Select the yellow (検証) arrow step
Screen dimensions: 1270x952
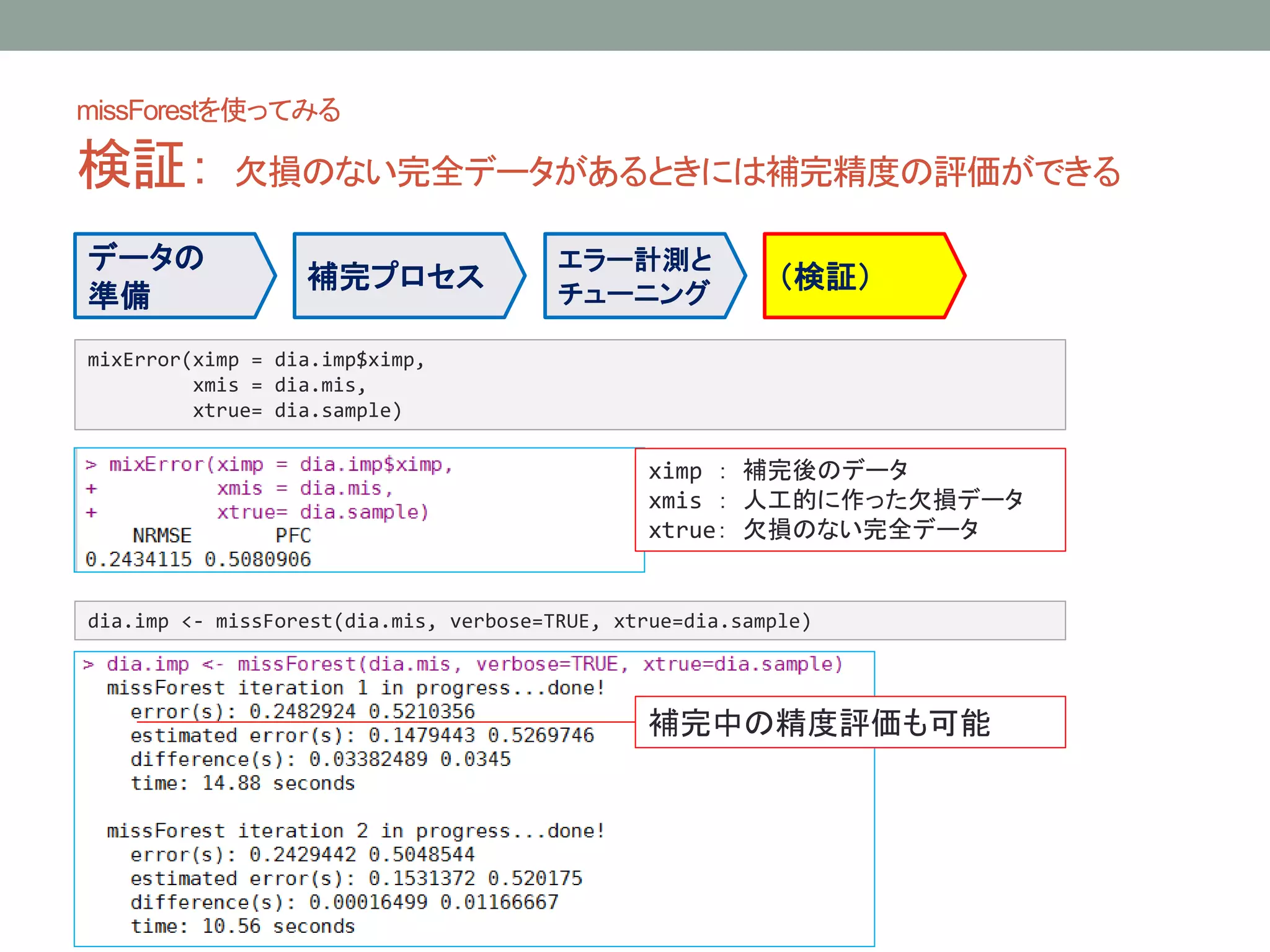859,276
